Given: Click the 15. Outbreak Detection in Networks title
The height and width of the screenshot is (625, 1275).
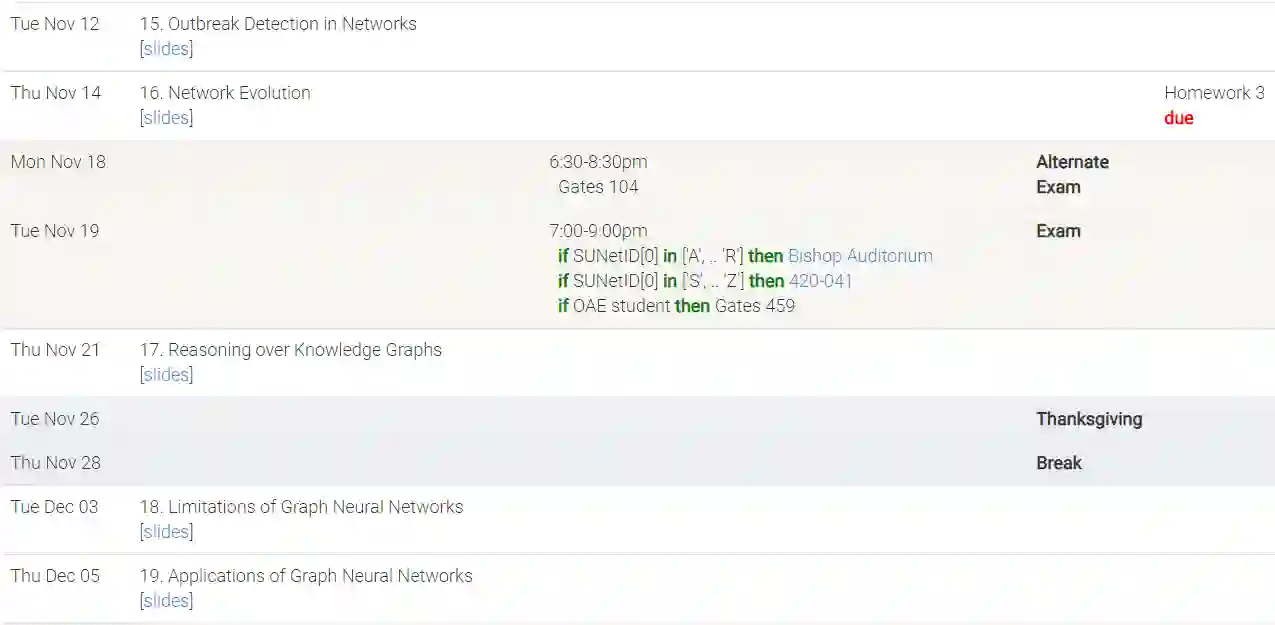Looking at the screenshot, I should (278, 24).
